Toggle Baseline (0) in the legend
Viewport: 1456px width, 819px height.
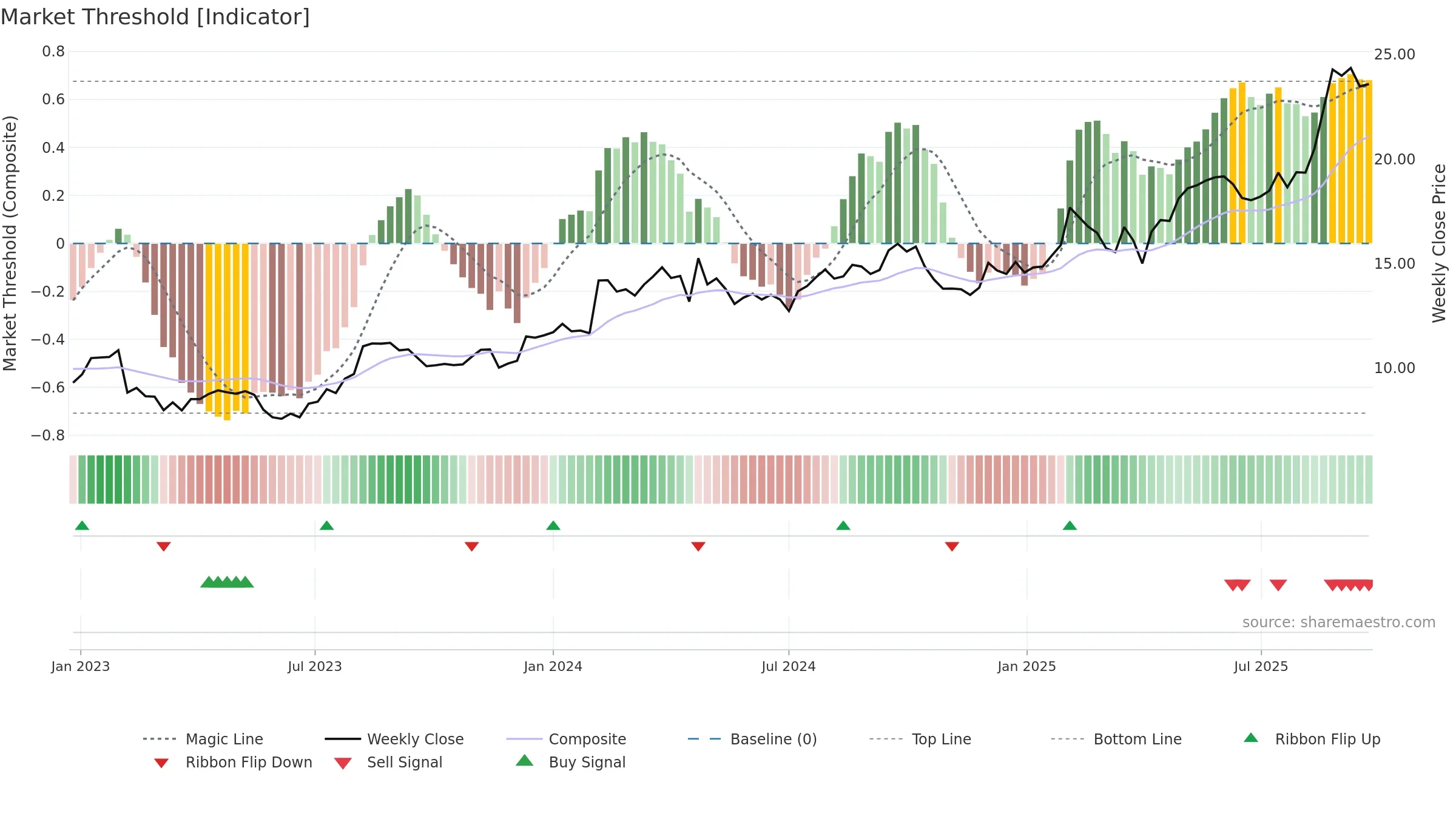click(752, 739)
